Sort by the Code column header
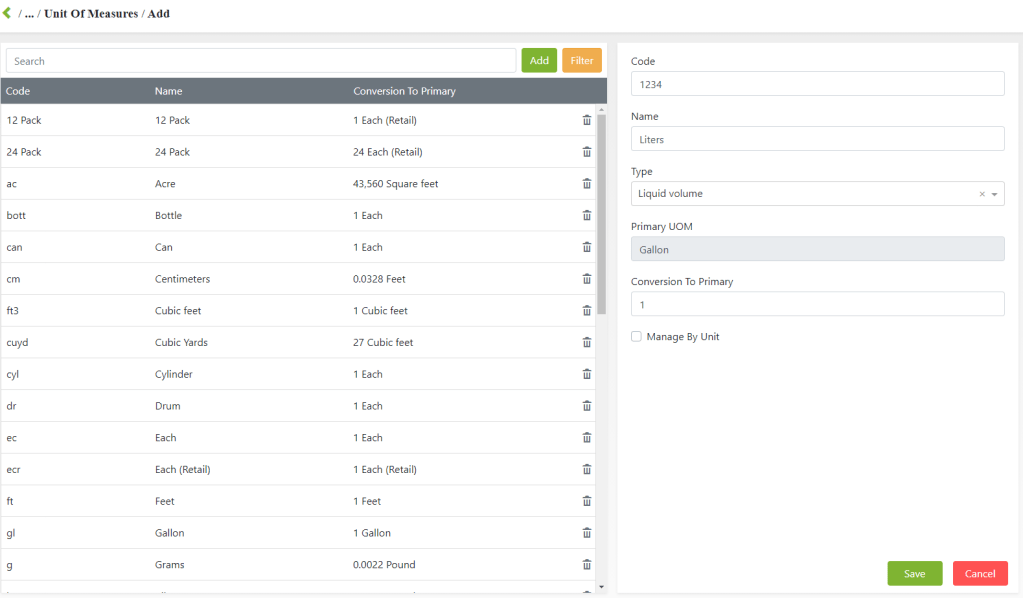Image resolution: width=1023 pixels, height=598 pixels. coord(19,91)
